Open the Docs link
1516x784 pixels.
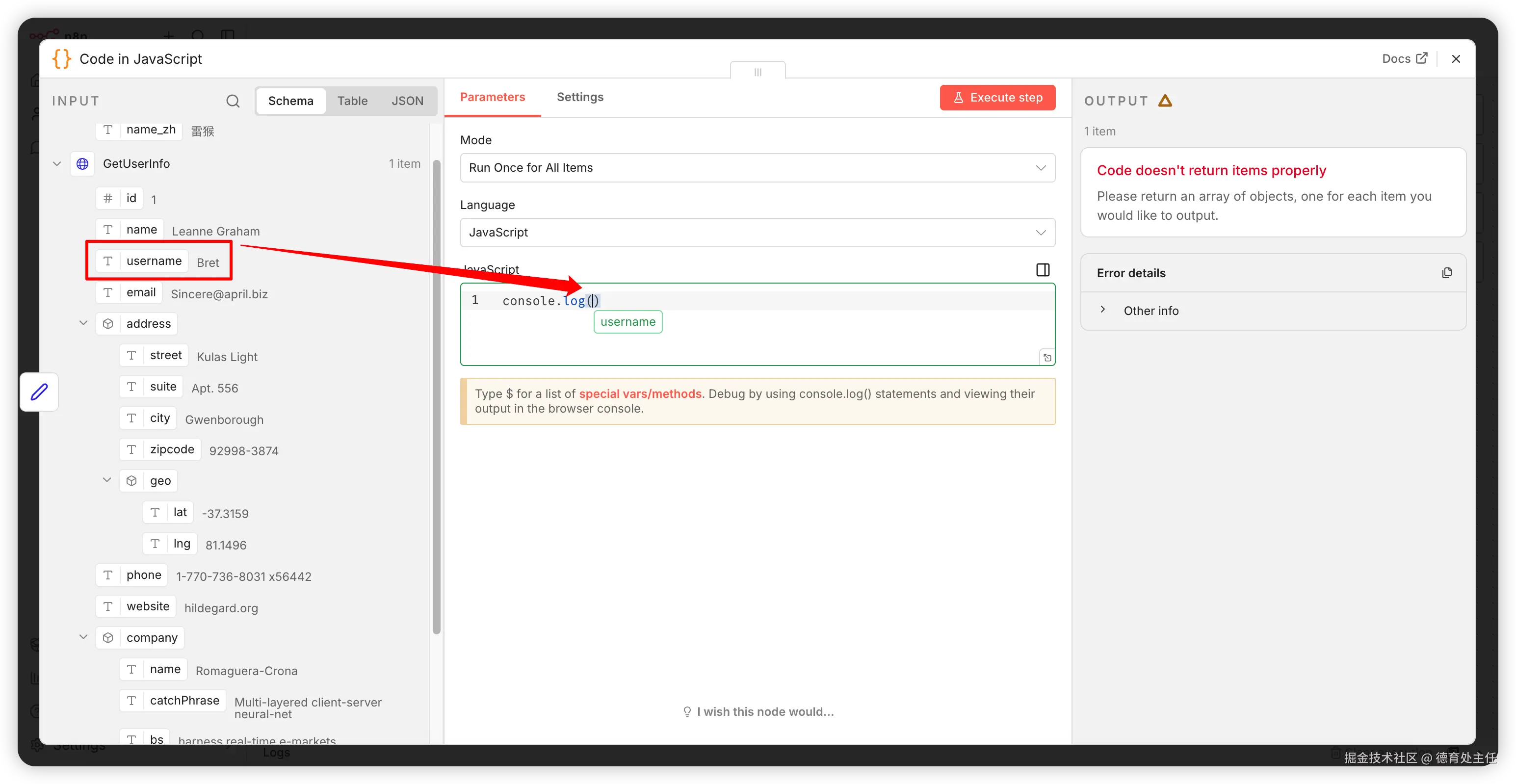[x=1404, y=58]
